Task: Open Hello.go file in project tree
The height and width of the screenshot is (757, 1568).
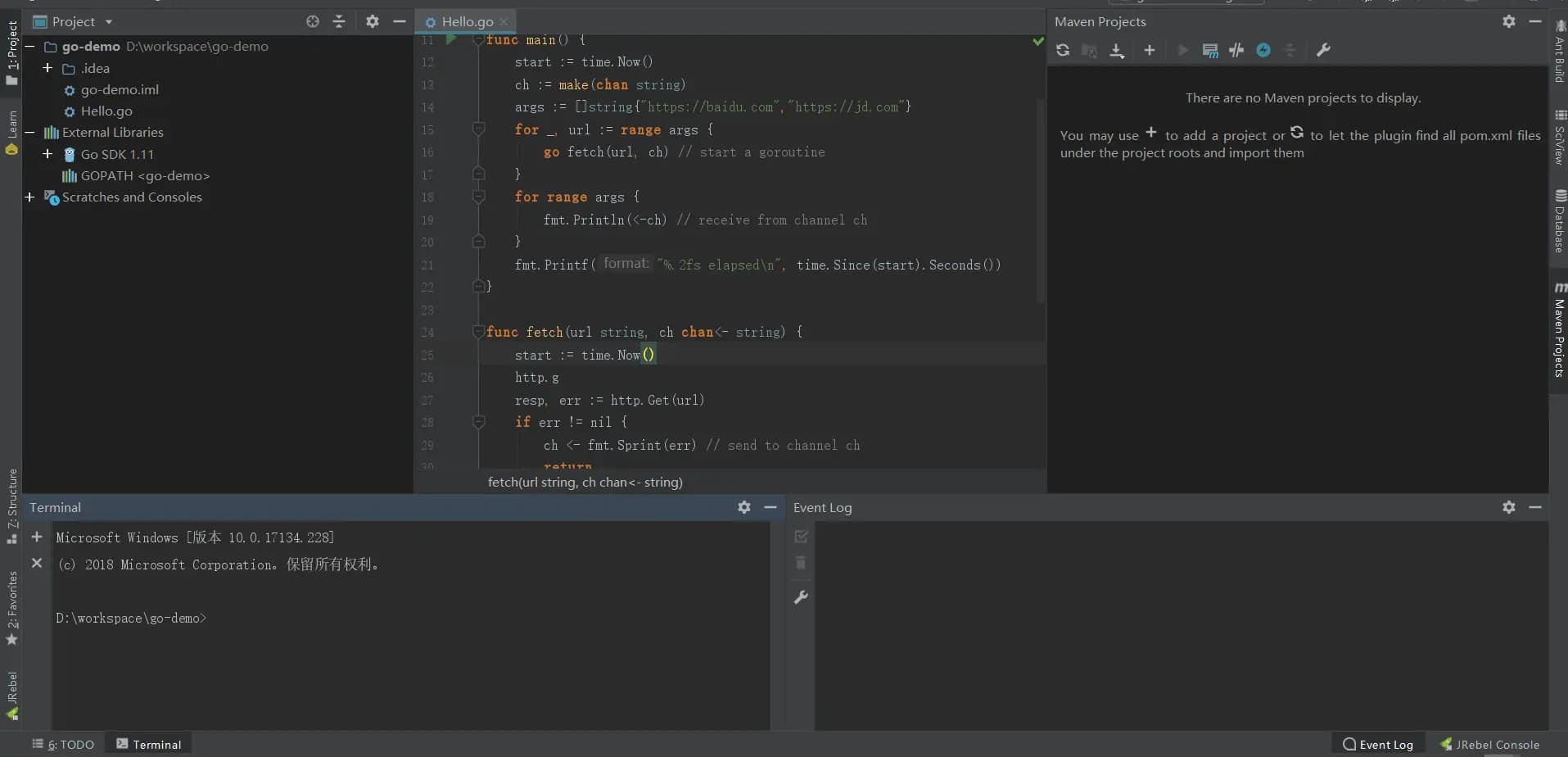Action: pyautogui.click(x=106, y=111)
